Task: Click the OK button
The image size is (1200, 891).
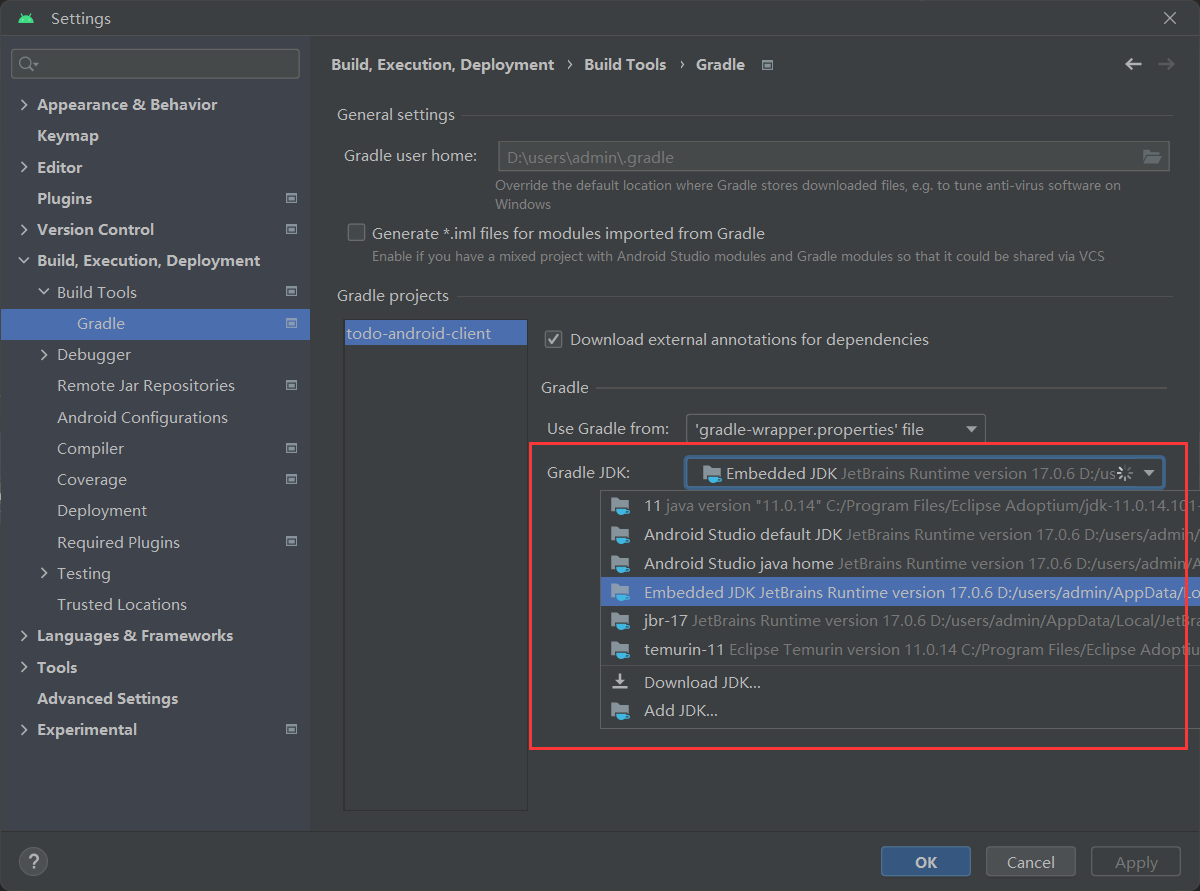Action: (x=925, y=861)
